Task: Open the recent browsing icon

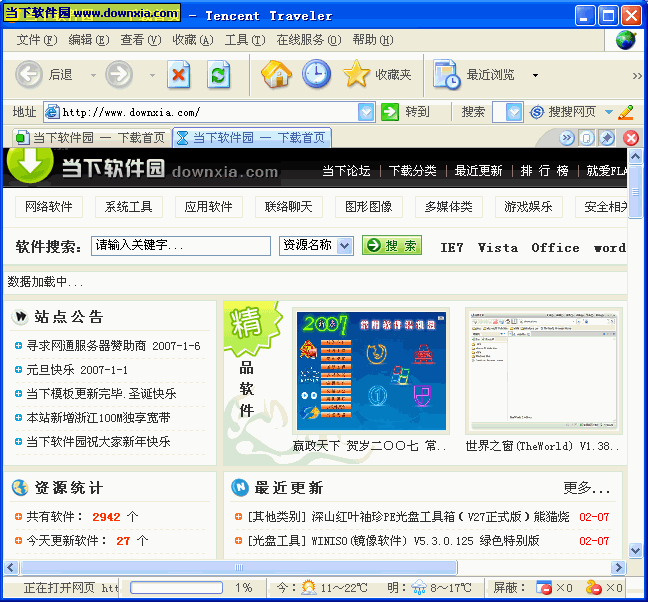Action: [x=447, y=75]
